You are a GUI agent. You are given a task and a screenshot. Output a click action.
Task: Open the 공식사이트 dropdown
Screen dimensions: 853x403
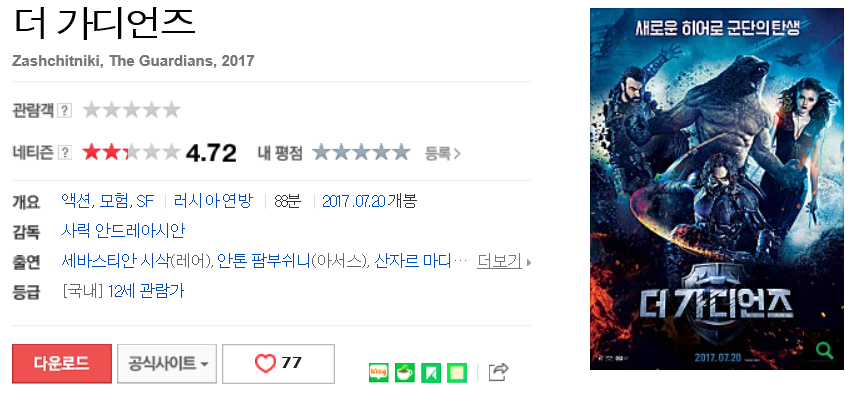tap(167, 363)
